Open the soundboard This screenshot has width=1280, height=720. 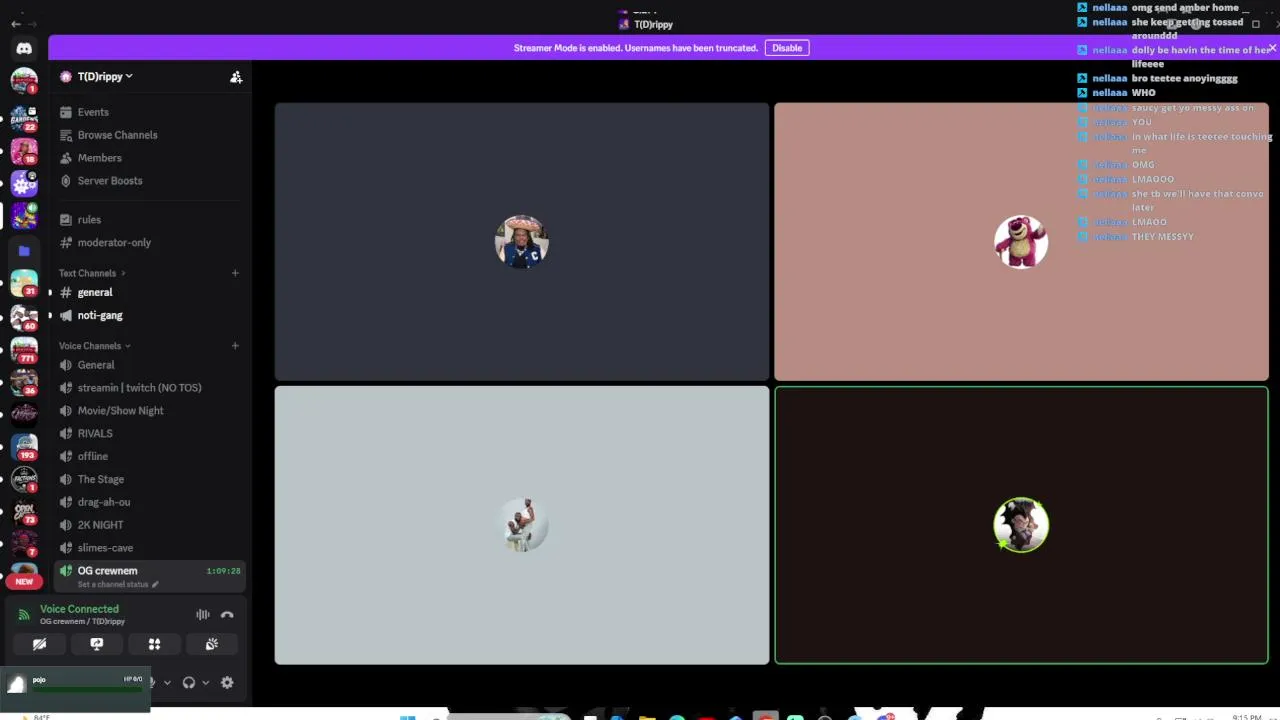[x=212, y=644]
